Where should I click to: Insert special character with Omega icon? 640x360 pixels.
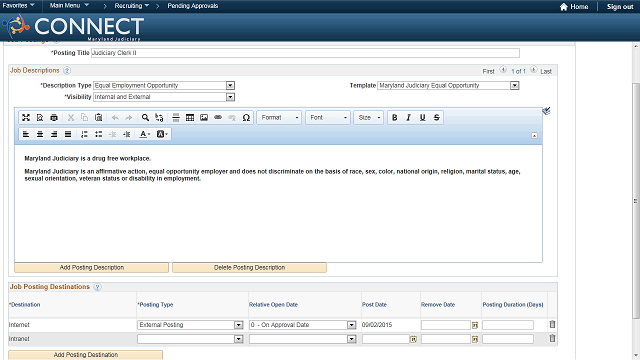[246, 118]
